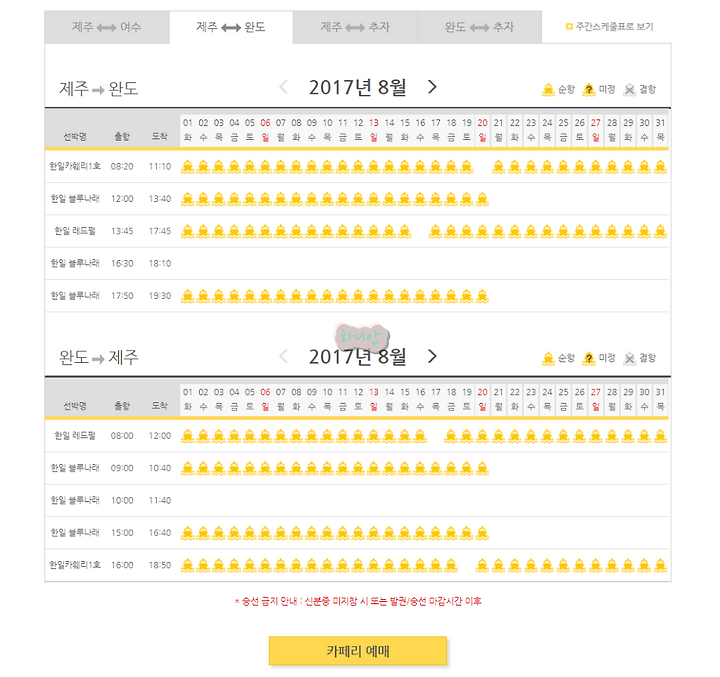Click the 결항 cancelled ship legend icon in 제주→완도 header
This screenshot has width=720, height=677.
point(630,90)
